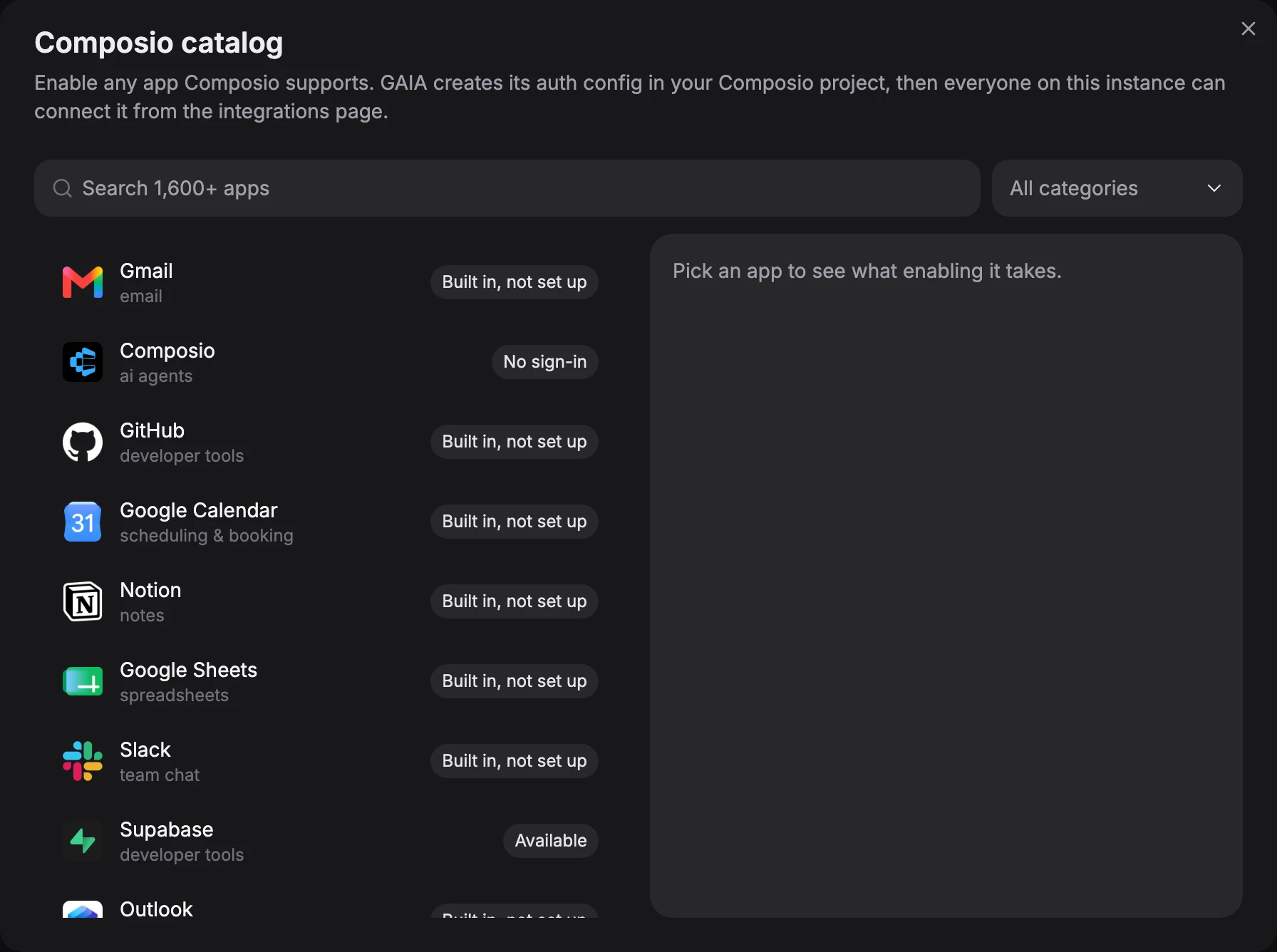The width and height of the screenshot is (1277, 952).
Task: Select the Notion app name
Action: click(150, 590)
